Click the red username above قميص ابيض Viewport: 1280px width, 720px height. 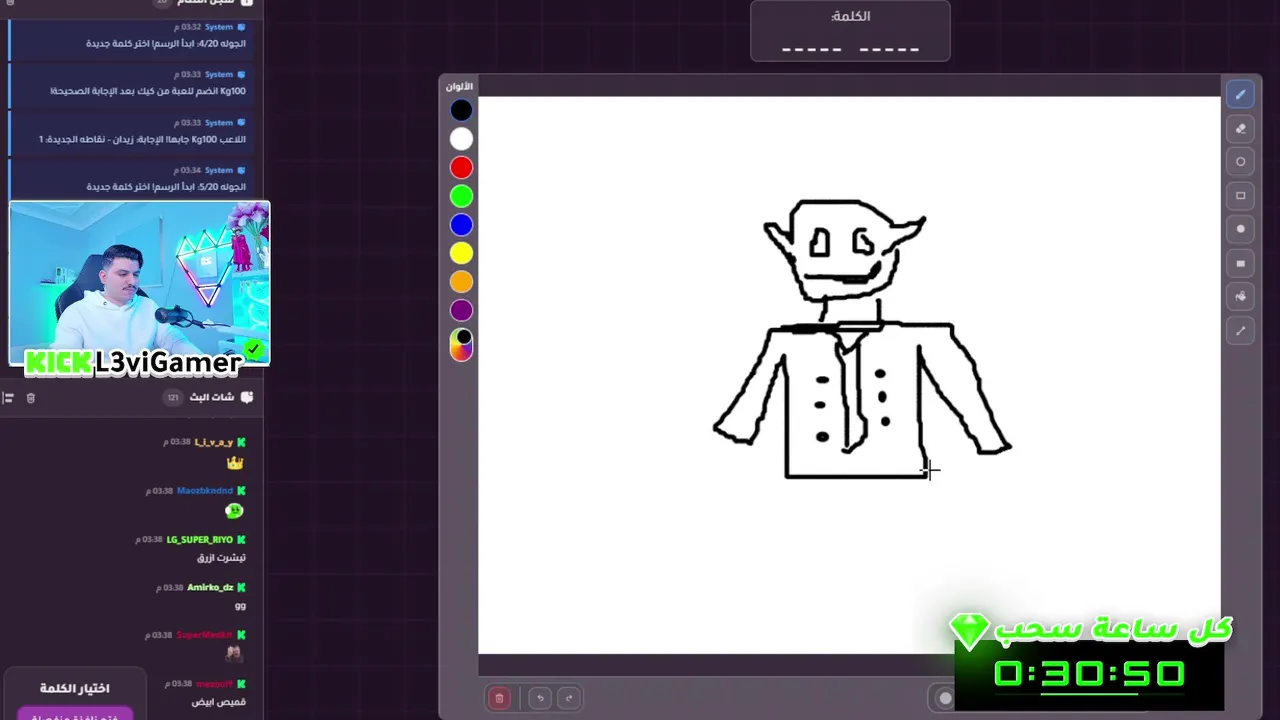point(213,684)
